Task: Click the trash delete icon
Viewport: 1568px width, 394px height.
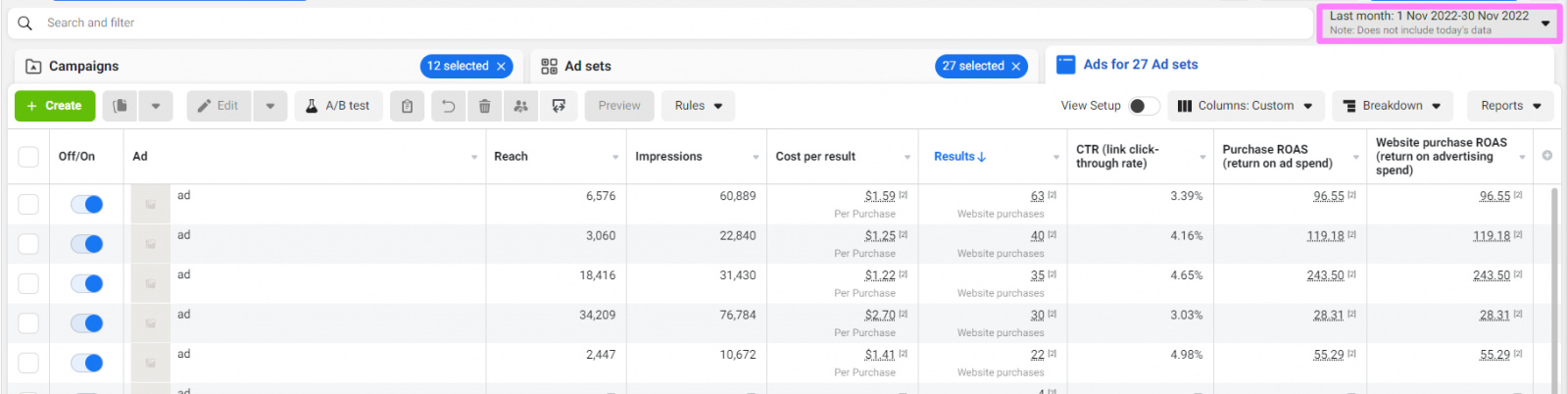Action: coord(484,106)
